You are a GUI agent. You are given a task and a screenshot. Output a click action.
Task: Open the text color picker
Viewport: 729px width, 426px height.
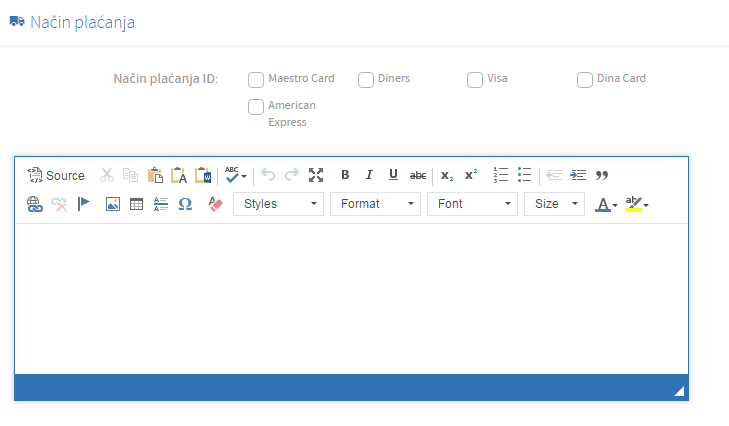[x=606, y=204]
